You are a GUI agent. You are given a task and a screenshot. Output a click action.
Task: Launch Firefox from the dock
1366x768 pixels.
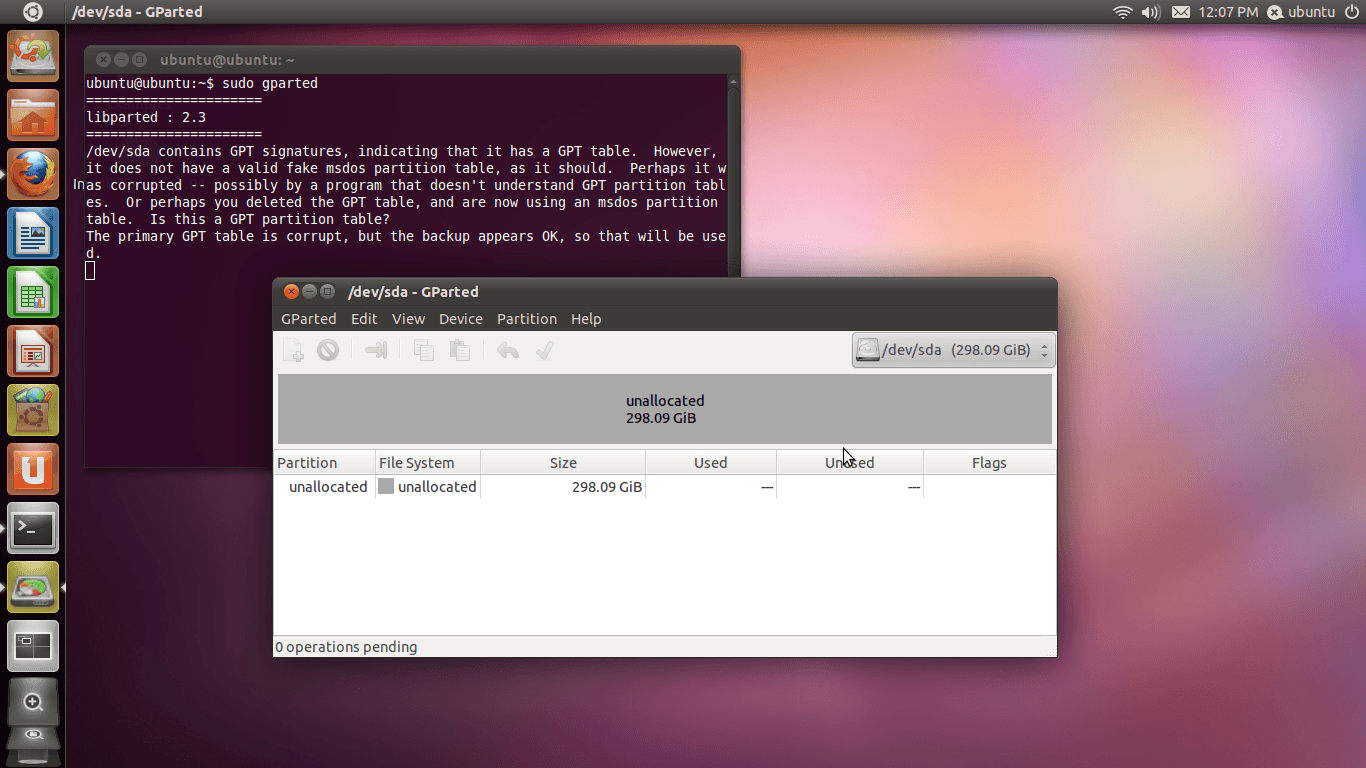[x=33, y=174]
